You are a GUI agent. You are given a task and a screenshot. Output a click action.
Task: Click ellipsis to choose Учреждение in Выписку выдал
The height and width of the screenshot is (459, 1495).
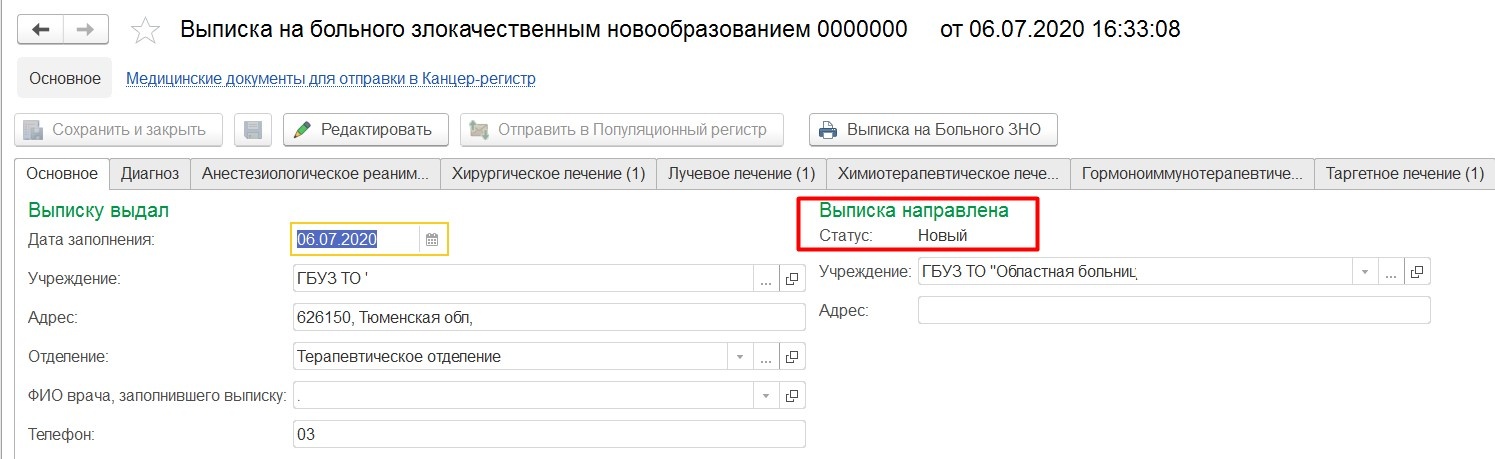coord(766,279)
